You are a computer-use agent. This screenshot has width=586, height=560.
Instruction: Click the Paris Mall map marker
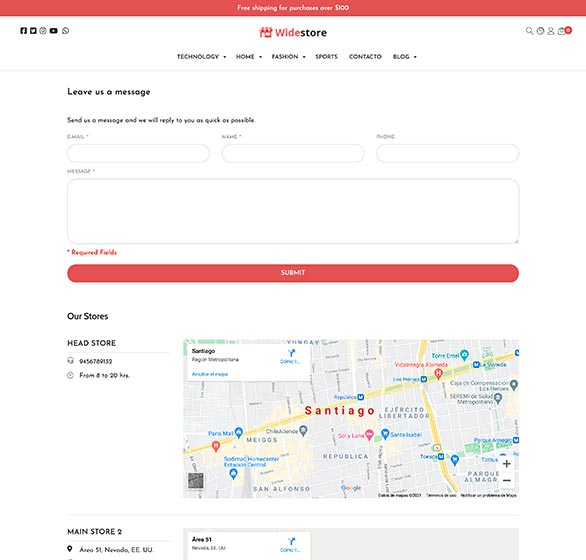[x=238, y=433]
